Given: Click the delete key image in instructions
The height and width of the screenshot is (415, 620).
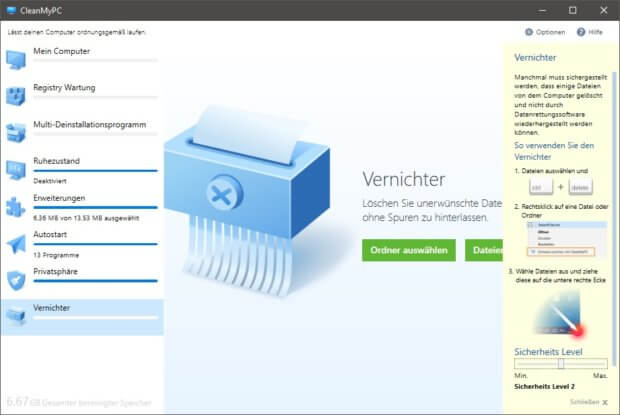Looking at the screenshot, I should pyautogui.click(x=580, y=187).
